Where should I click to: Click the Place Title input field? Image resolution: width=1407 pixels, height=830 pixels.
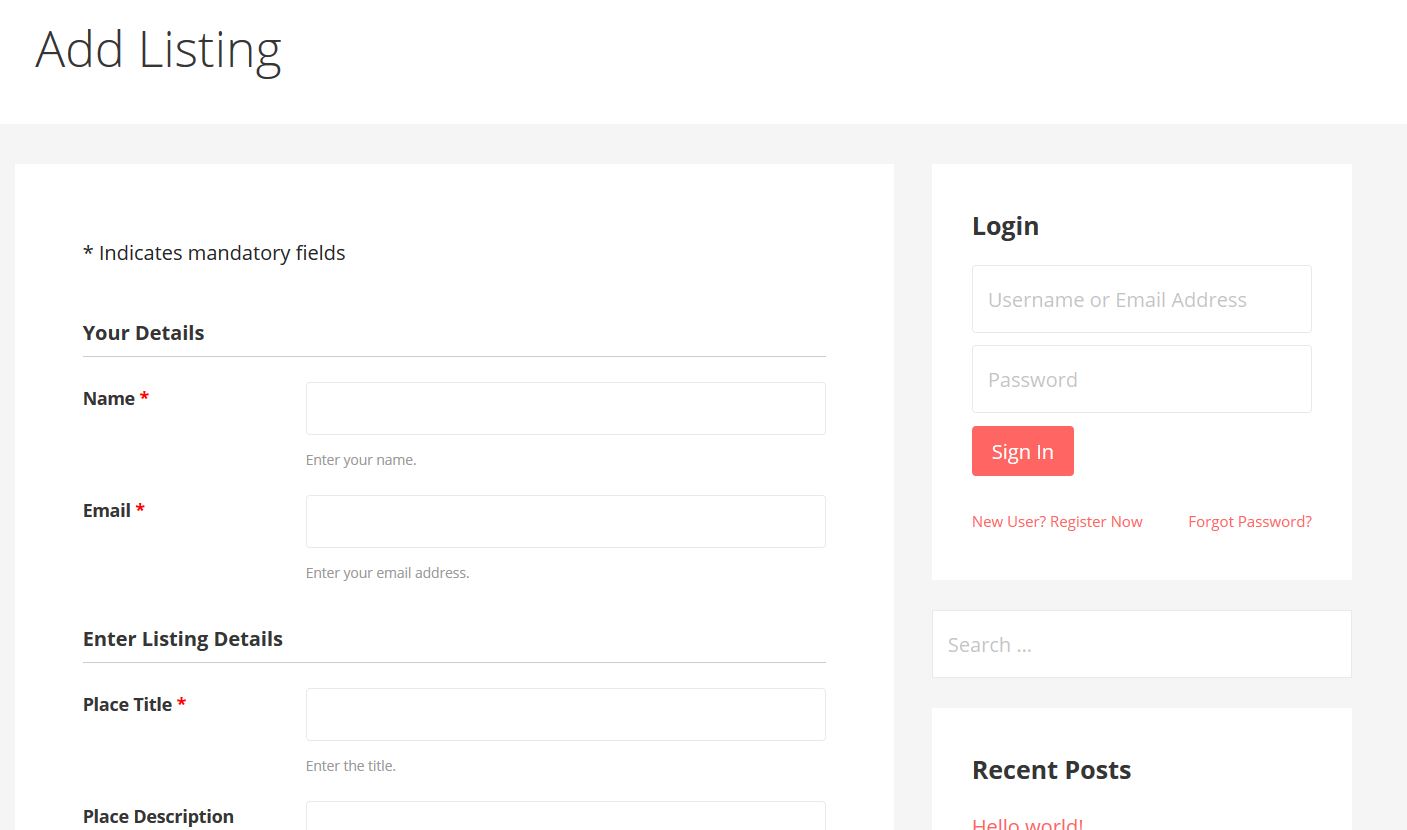pyautogui.click(x=565, y=714)
